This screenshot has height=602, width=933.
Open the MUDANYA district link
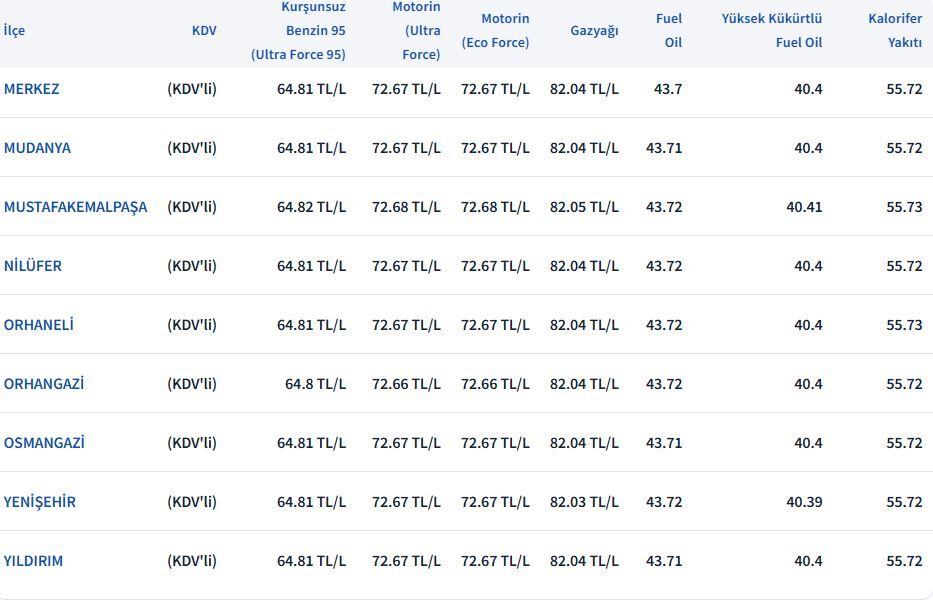38,148
